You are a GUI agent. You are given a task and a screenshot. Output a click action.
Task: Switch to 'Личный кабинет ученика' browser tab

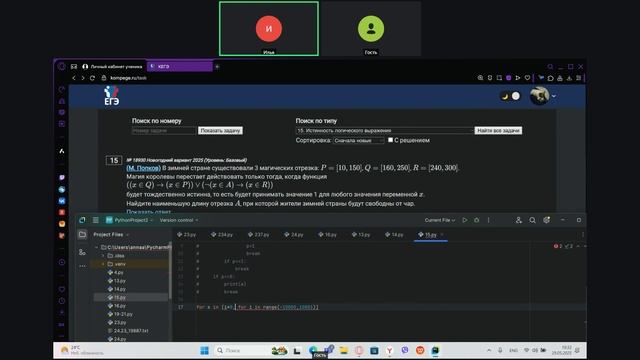112,66
